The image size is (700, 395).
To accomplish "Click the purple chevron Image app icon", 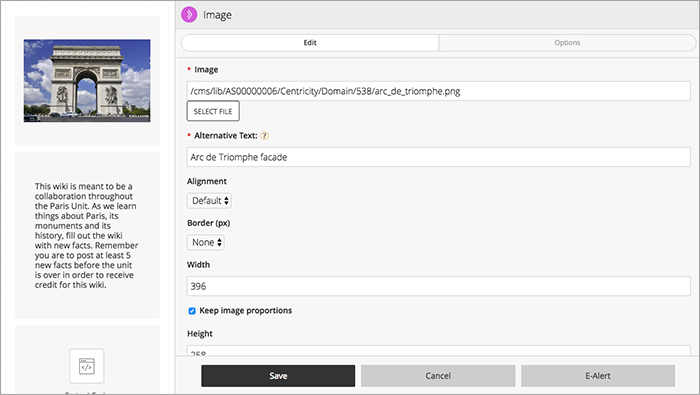I will (x=189, y=14).
